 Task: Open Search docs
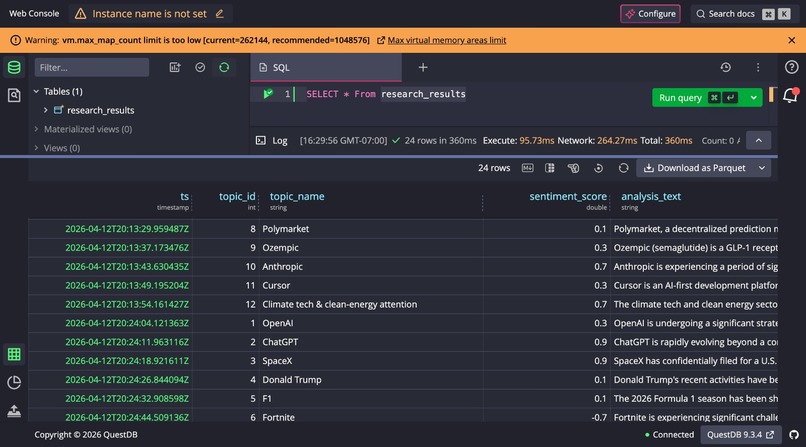coord(743,14)
